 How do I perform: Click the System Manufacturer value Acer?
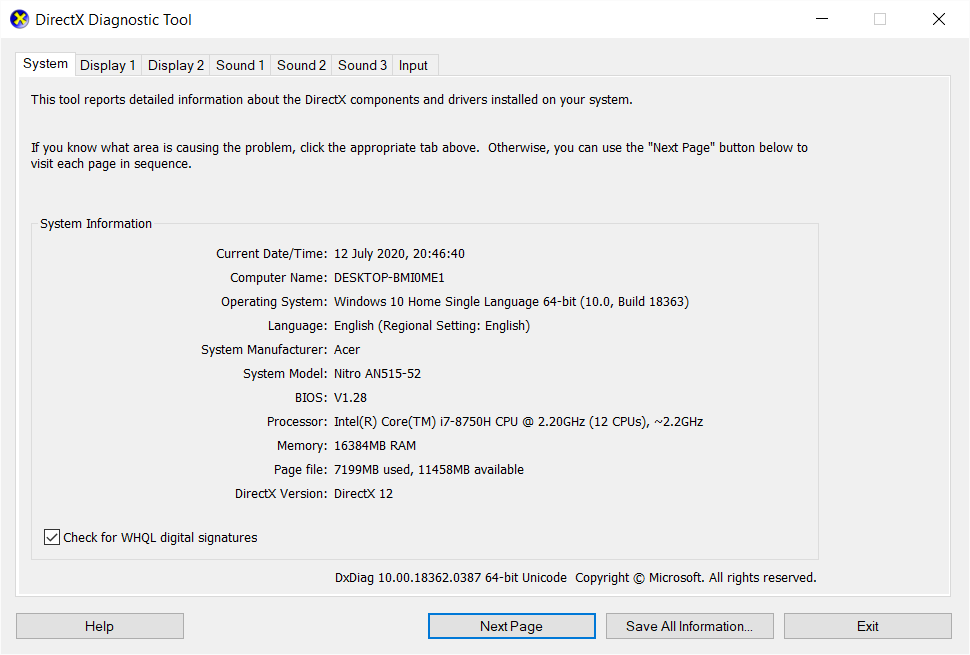coord(347,350)
